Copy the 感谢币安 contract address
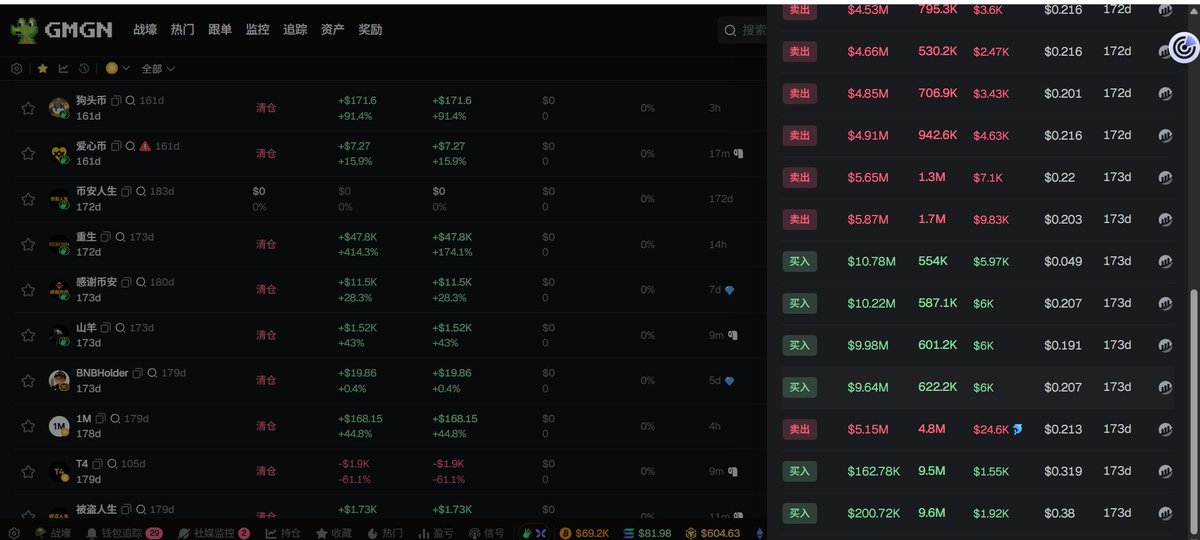Image resolution: width=1200 pixels, height=540 pixels. (126, 282)
